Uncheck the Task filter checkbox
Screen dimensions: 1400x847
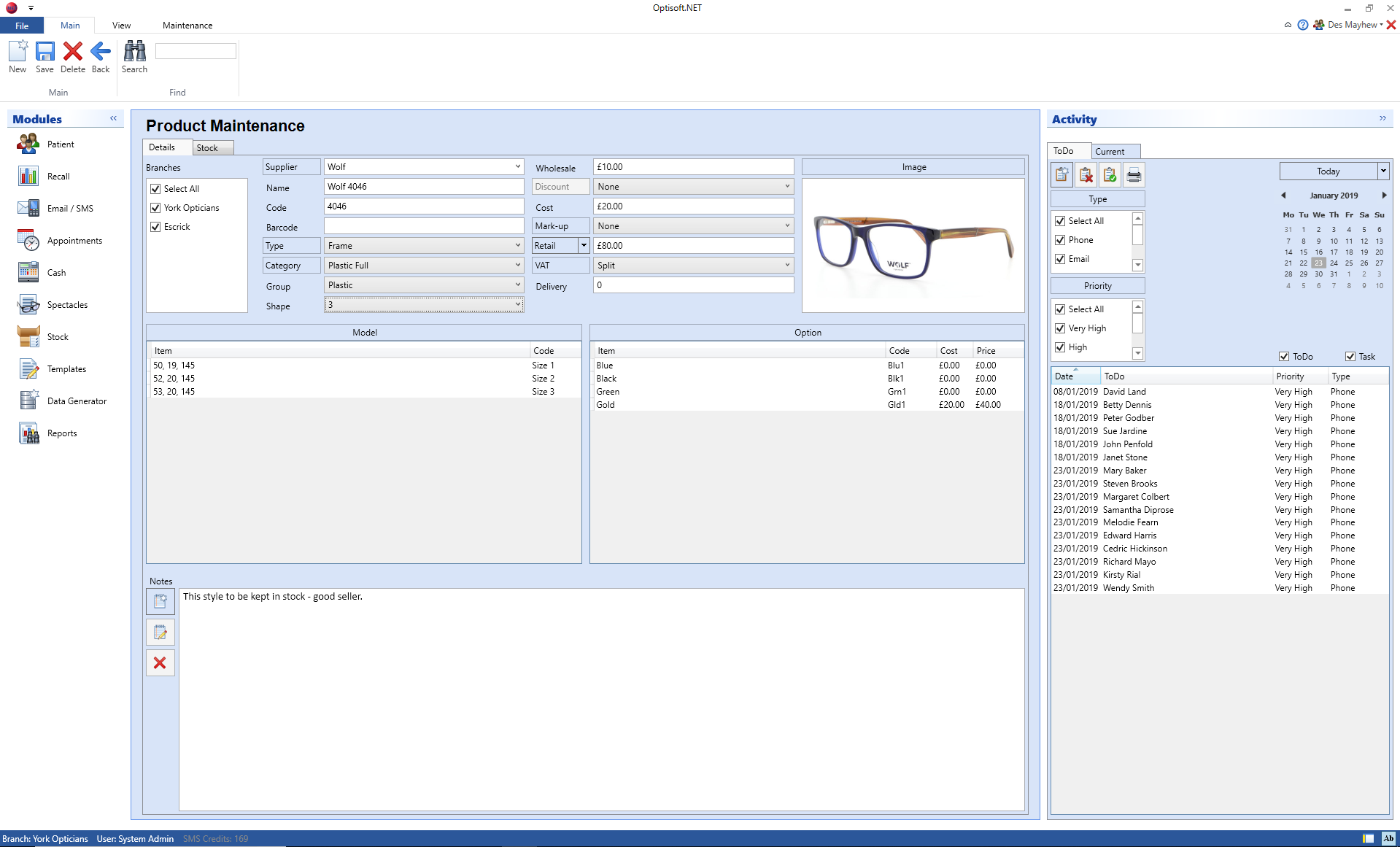[x=1350, y=356]
